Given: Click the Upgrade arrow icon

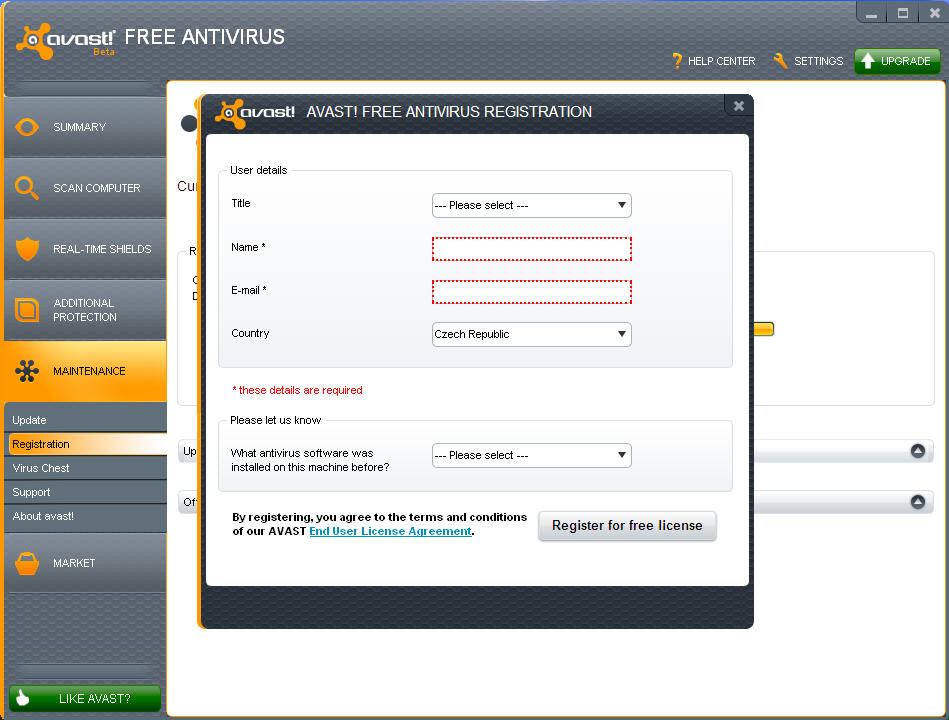Looking at the screenshot, I should pyautogui.click(x=868, y=61).
